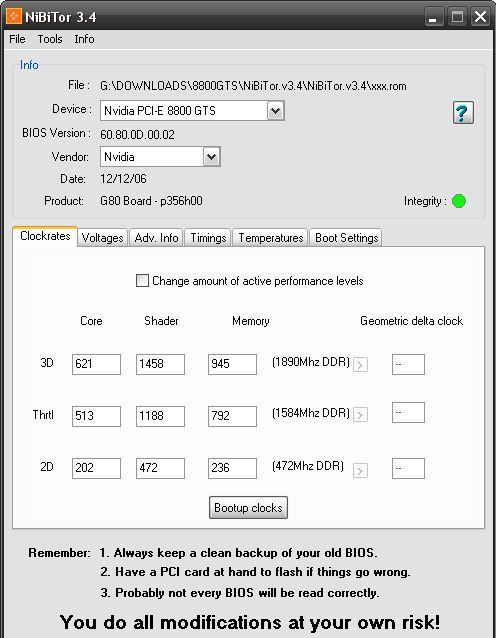This screenshot has width=496, height=638.
Task: Click the Core column header
Action: point(91,321)
